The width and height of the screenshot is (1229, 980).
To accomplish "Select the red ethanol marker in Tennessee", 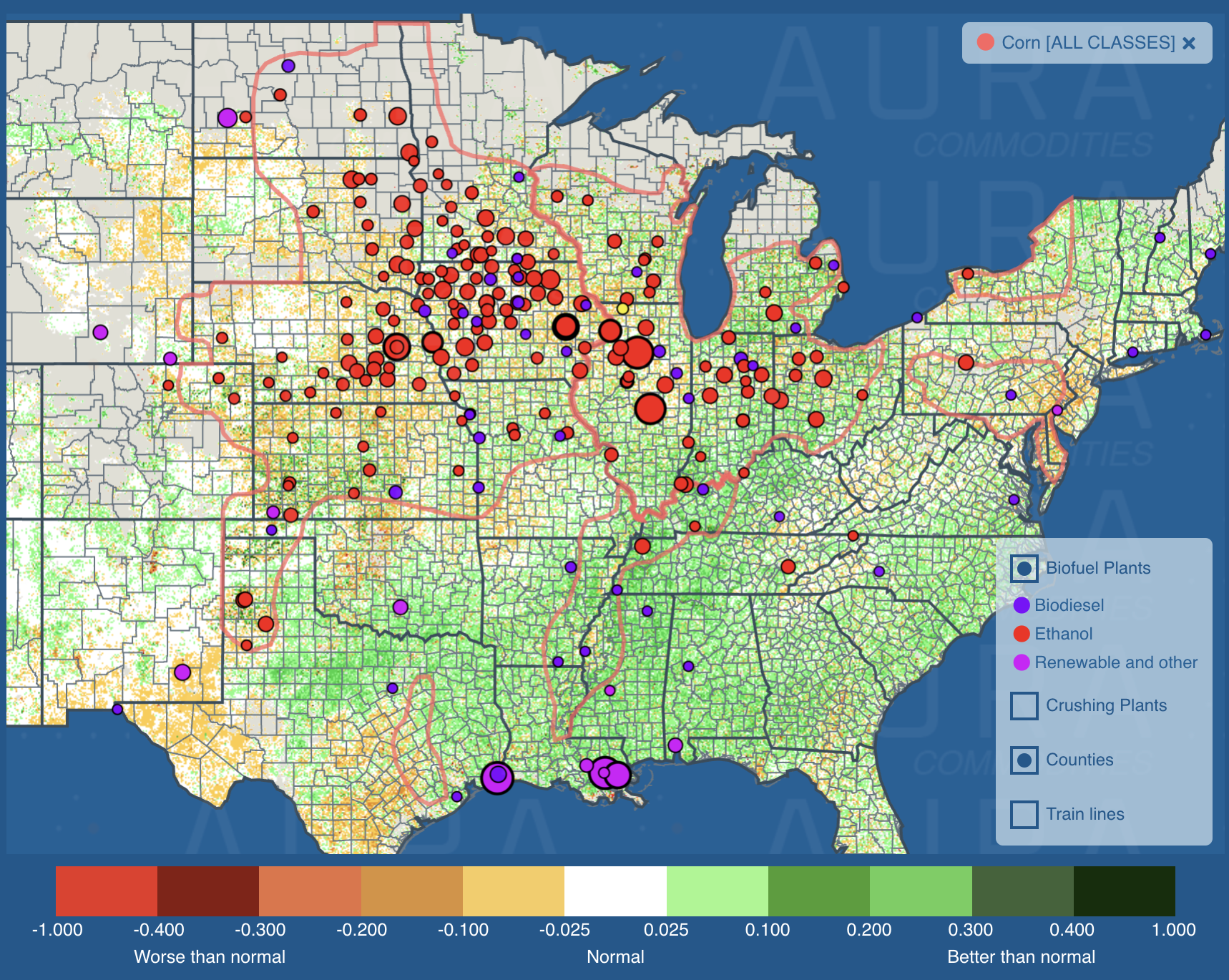I will (x=788, y=567).
